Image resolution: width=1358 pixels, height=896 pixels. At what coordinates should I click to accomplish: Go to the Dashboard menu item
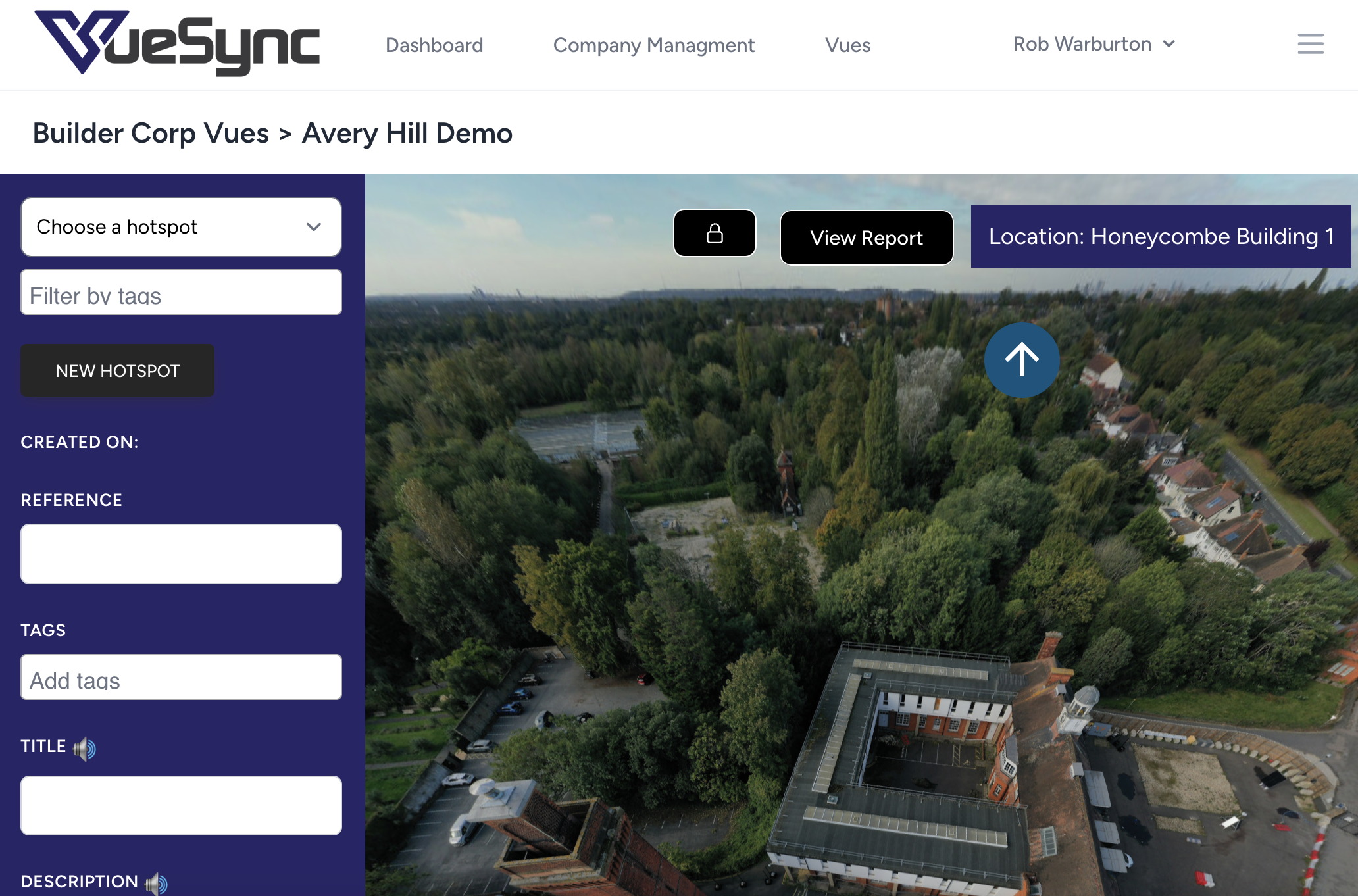tap(434, 45)
